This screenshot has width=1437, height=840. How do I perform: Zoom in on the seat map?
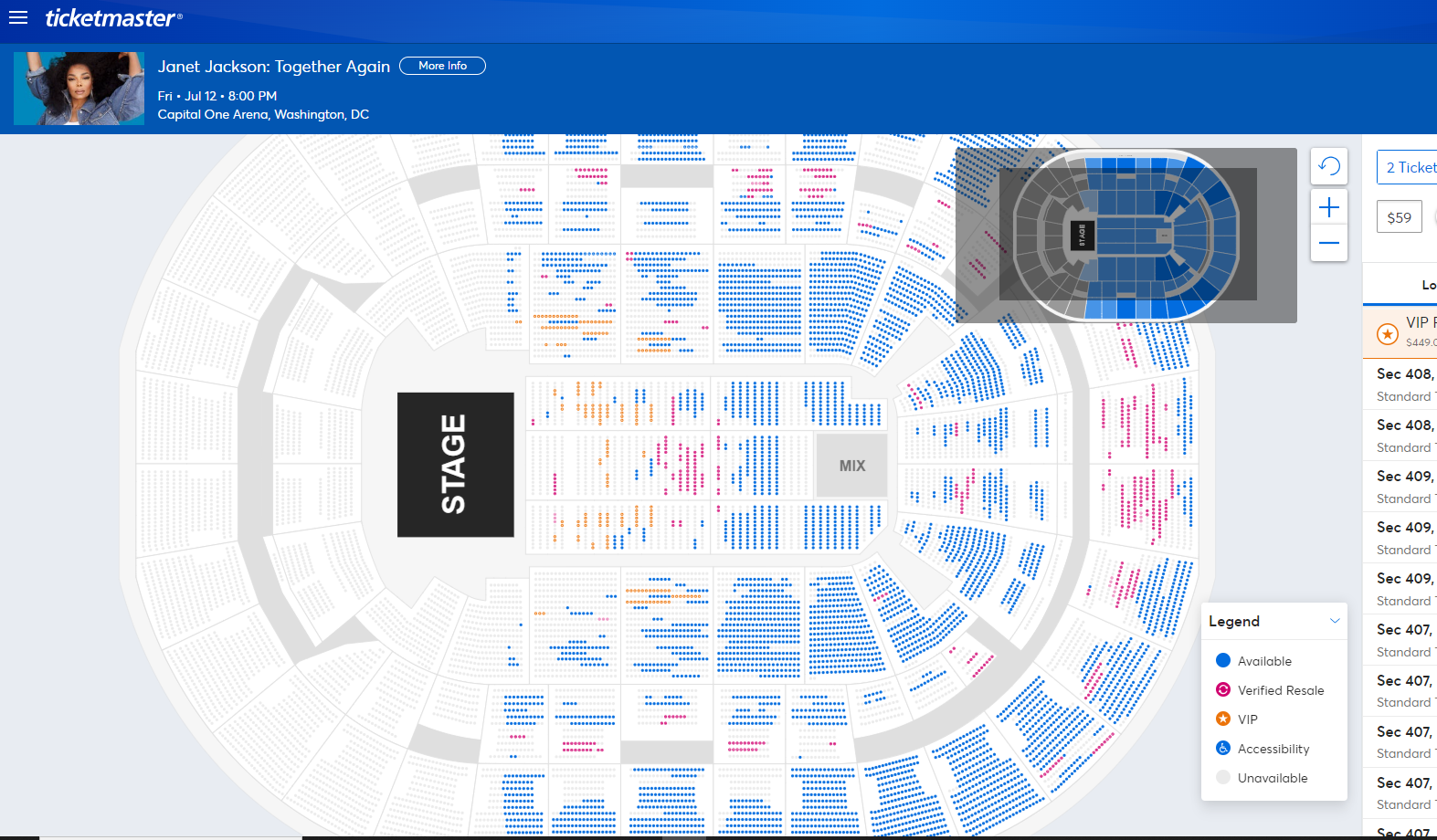[1329, 207]
